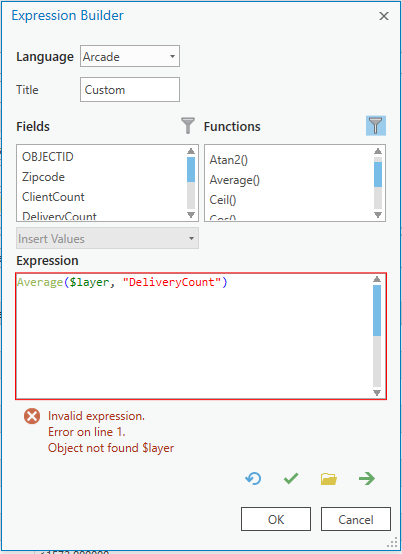The width and height of the screenshot is (402, 554).
Task: Select Zipcode in the Fields list
Action: click(43, 177)
